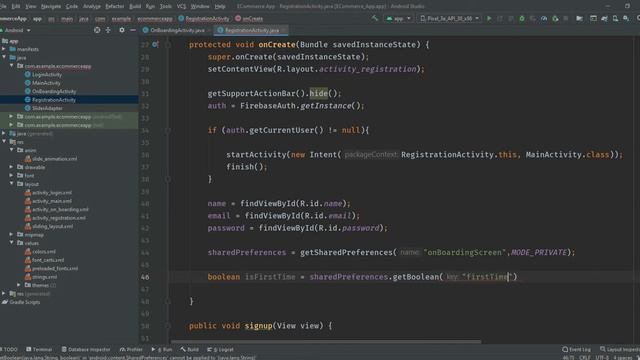The height and width of the screenshot is (360, 640).
Task: Open the Event Log
Action: tap(576, 349)
